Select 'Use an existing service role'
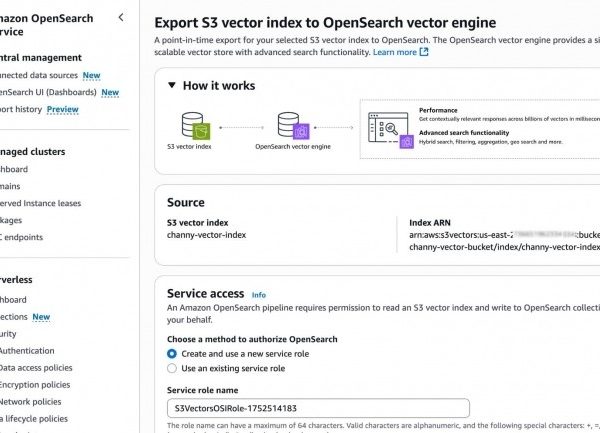This screenshot has height=433, width=600. tap(172, 368)
